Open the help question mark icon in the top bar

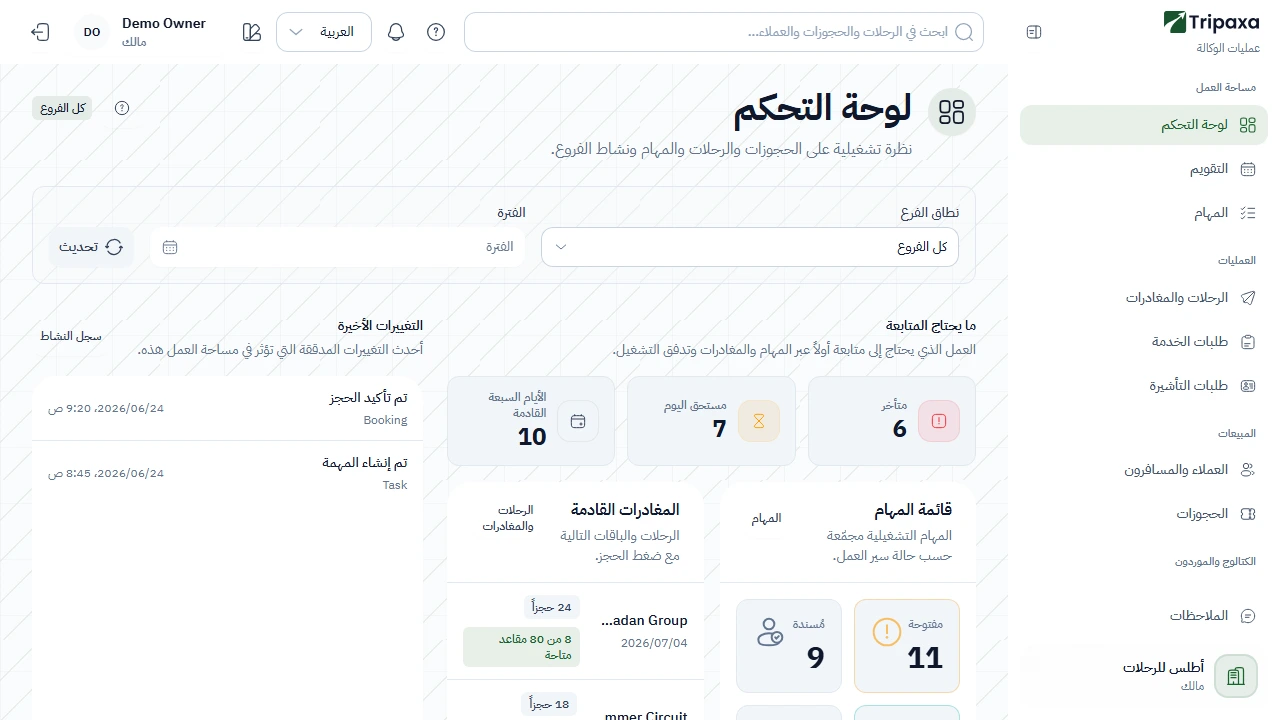tap(436, 32)
